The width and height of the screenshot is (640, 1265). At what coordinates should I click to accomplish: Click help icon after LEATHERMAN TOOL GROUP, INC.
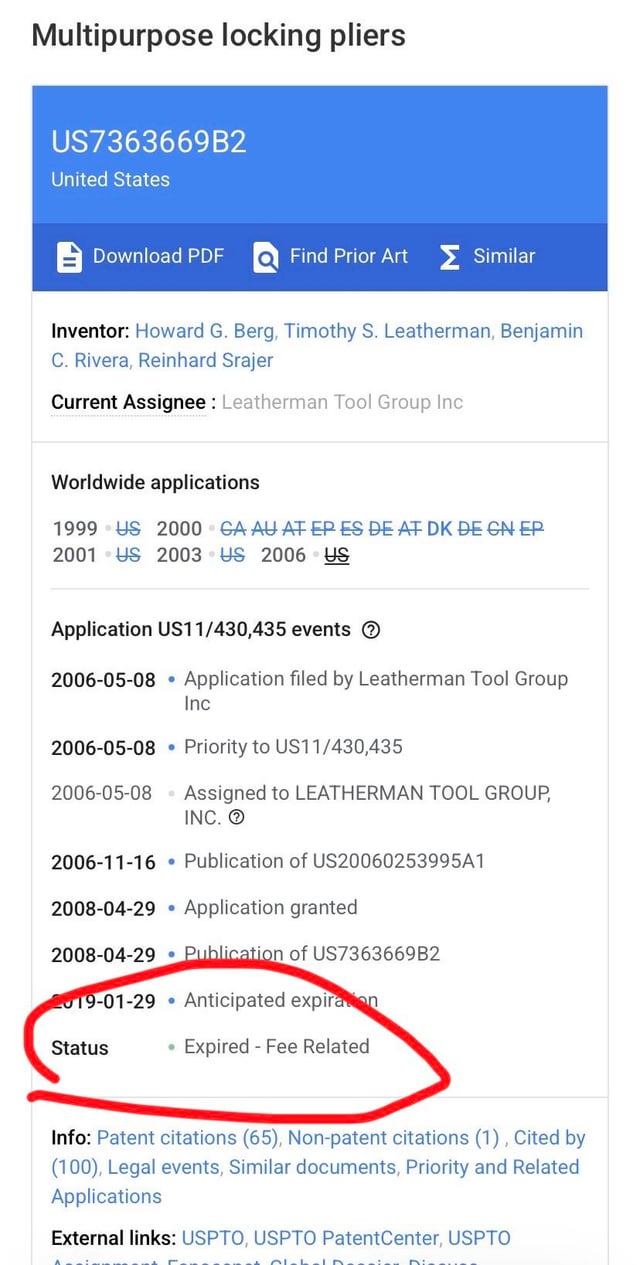(x=237, y=818)
